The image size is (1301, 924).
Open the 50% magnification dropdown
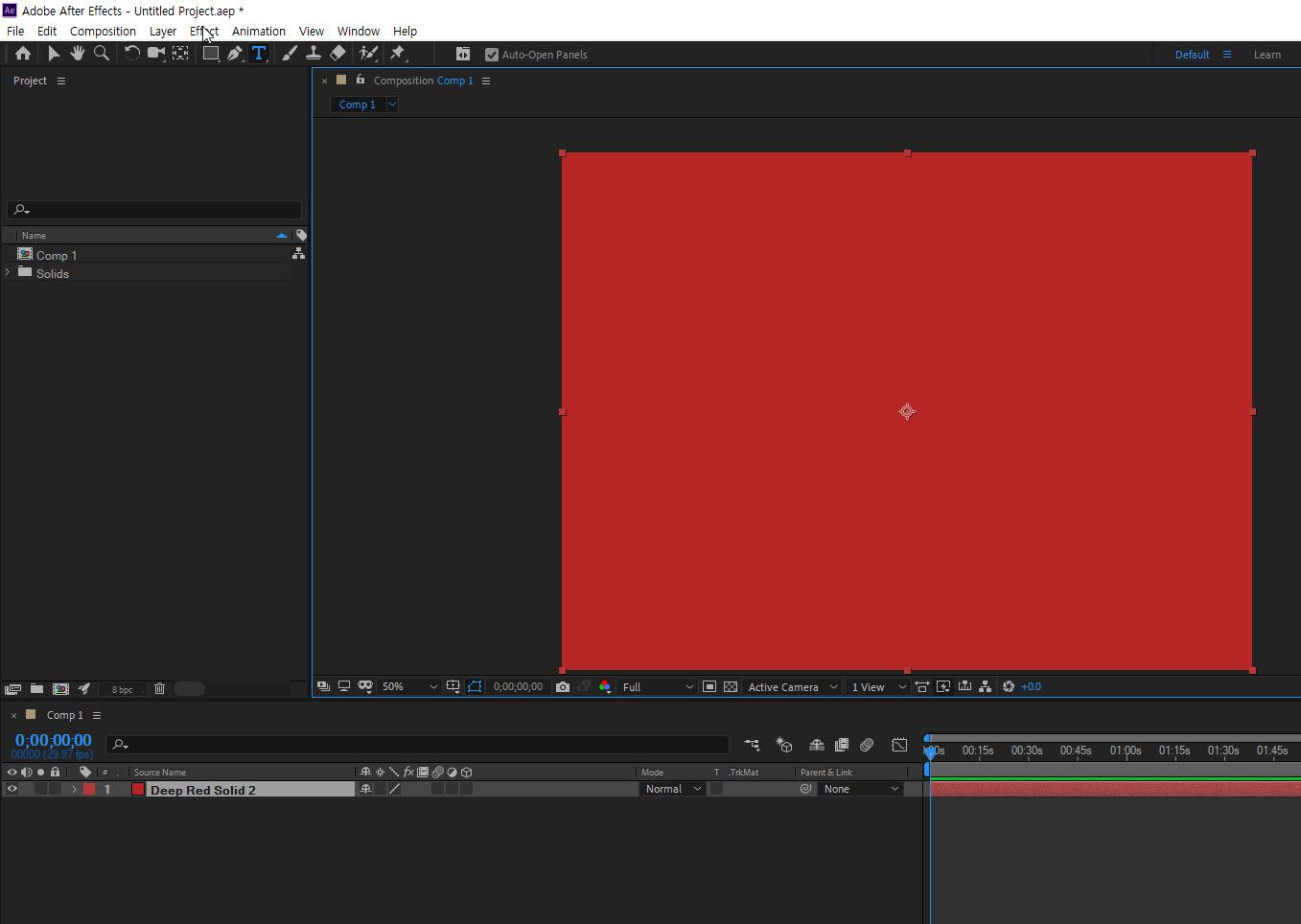click(409, 686)
